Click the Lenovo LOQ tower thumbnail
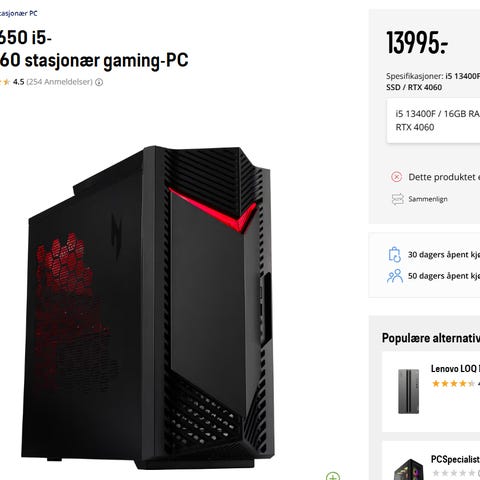 (408, 391)
